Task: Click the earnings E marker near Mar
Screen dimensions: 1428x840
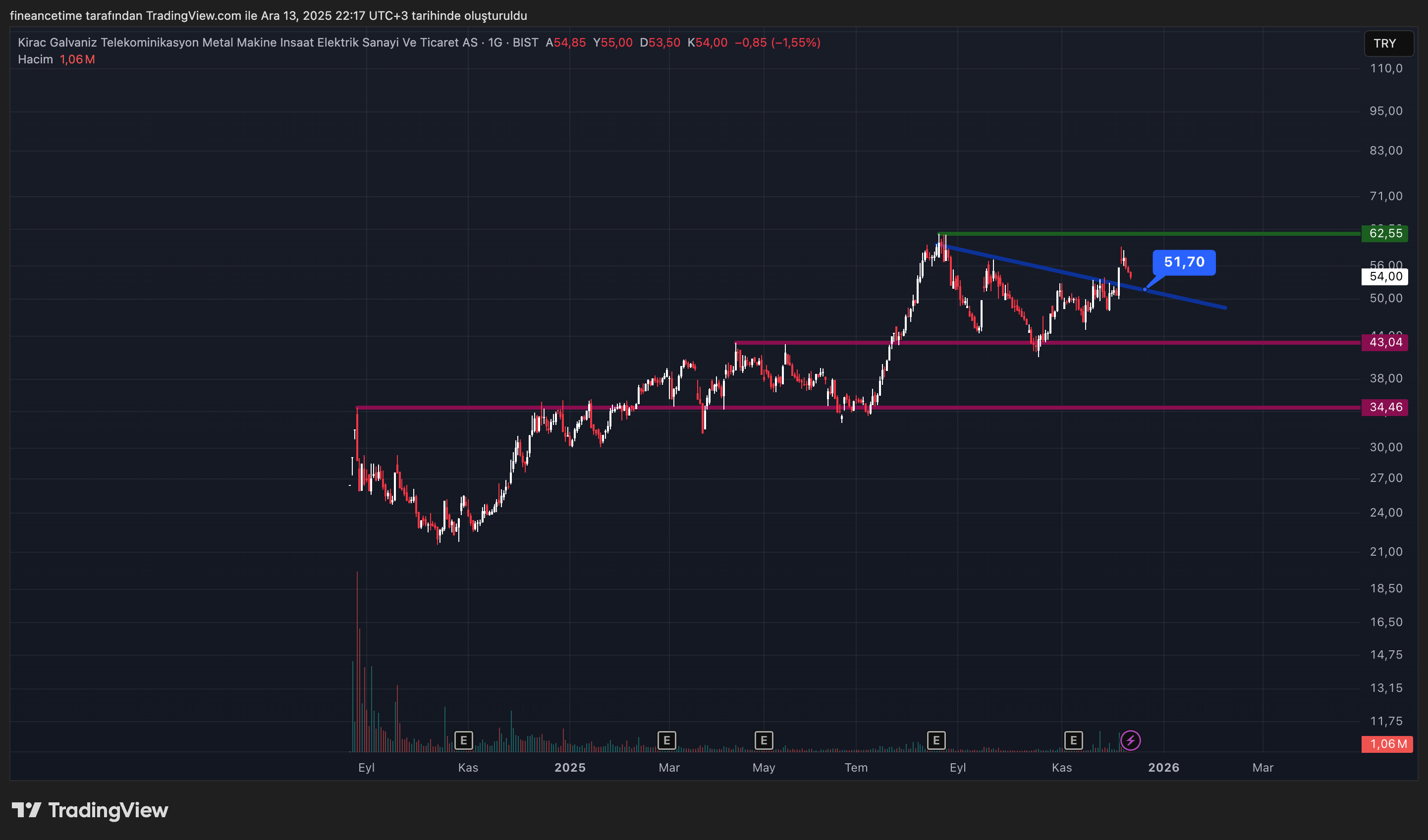Action: pyautogui.click(x=666, y=740)
